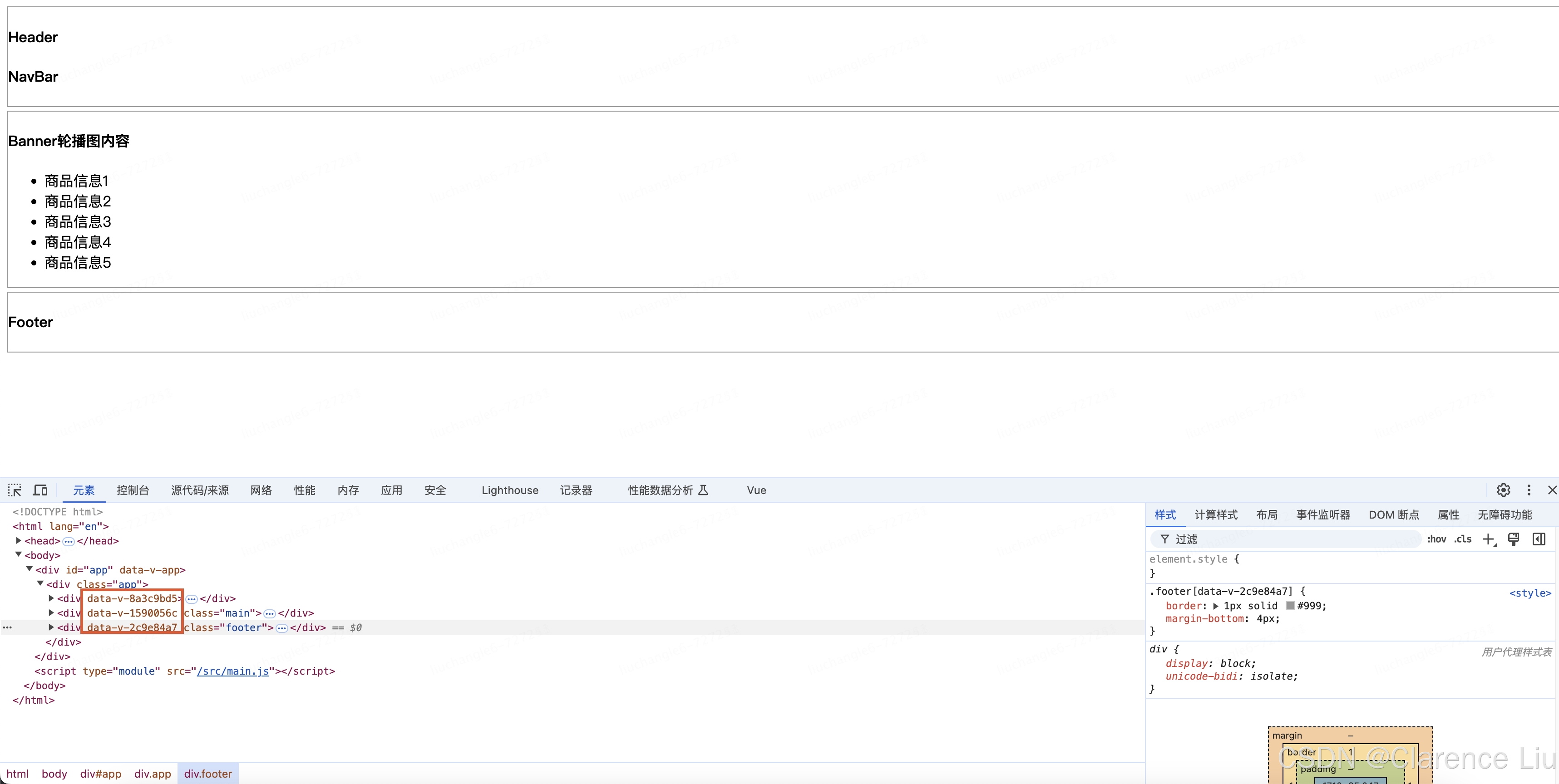Click the new style rule plus icon

point(1488,539)
